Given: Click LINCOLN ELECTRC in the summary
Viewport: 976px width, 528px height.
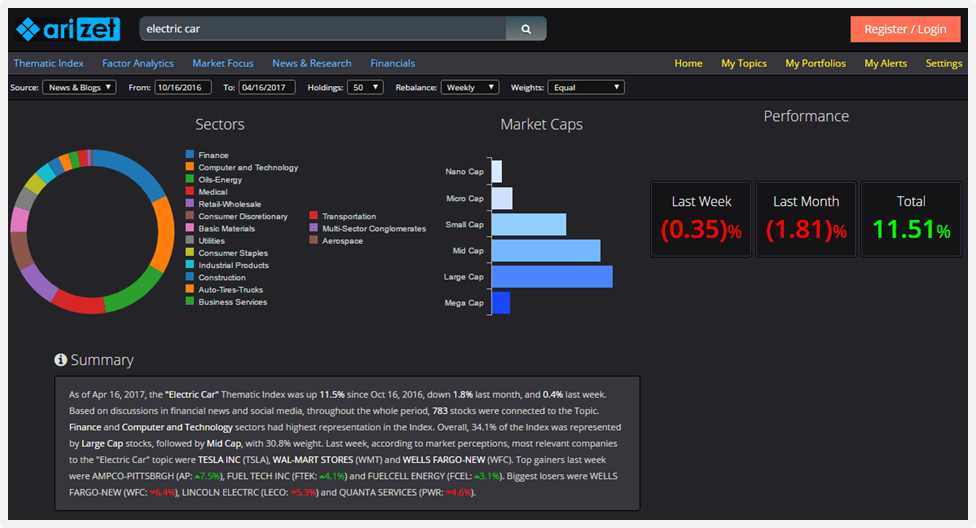Looking at the screenshot, I should pos(220,492).
